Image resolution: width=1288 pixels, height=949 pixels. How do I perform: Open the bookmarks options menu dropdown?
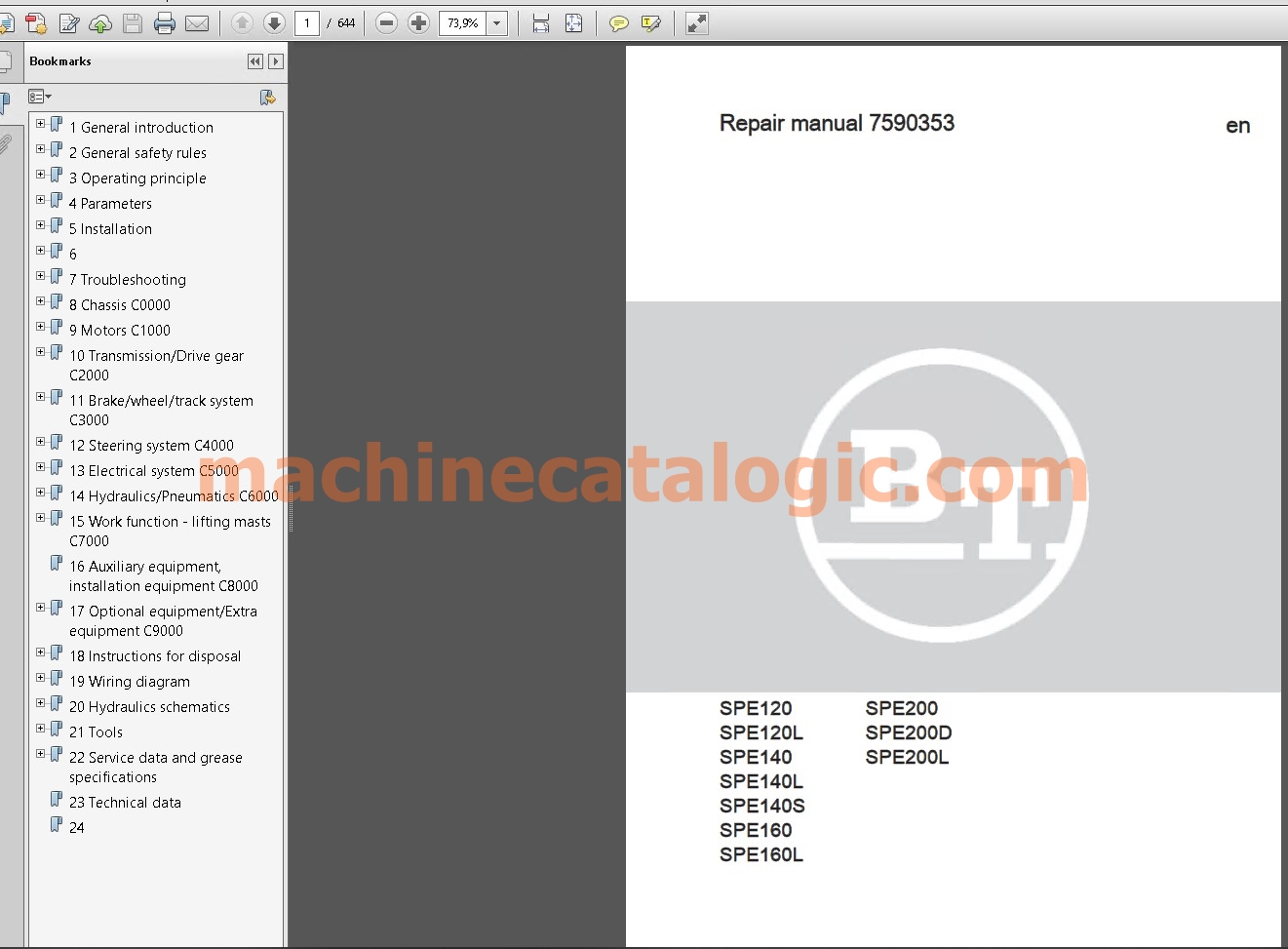pyautogui.click(x=40, y=97)
